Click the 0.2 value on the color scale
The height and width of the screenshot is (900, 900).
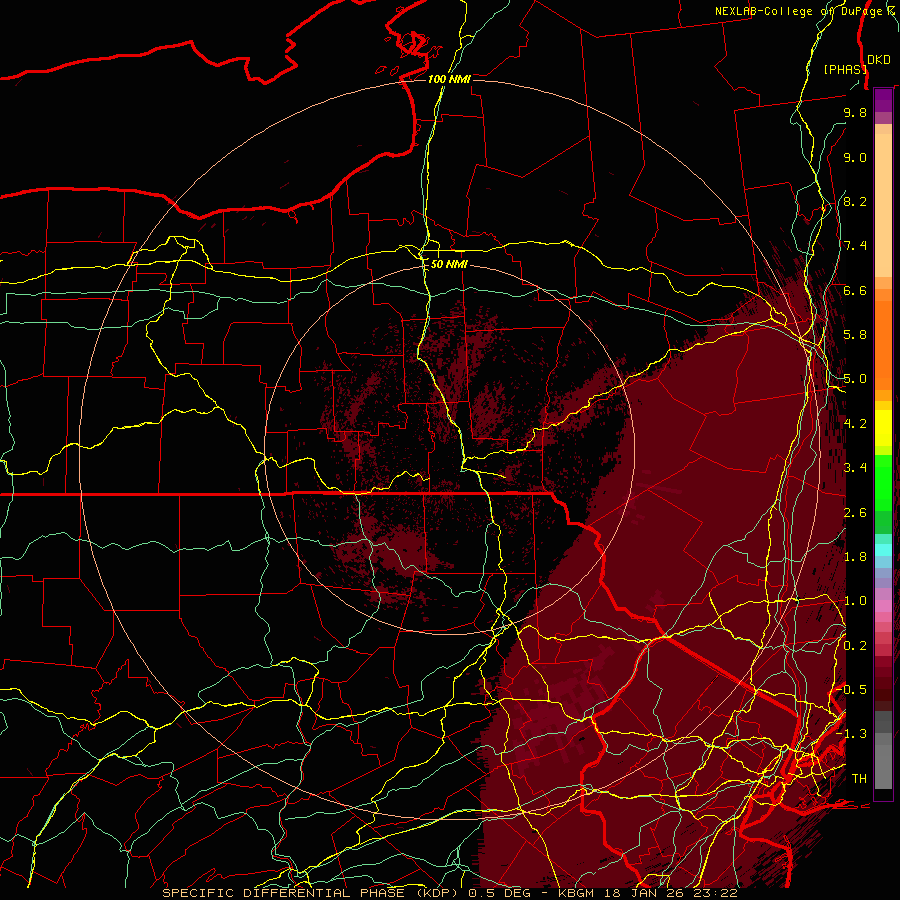pos(855,646)
